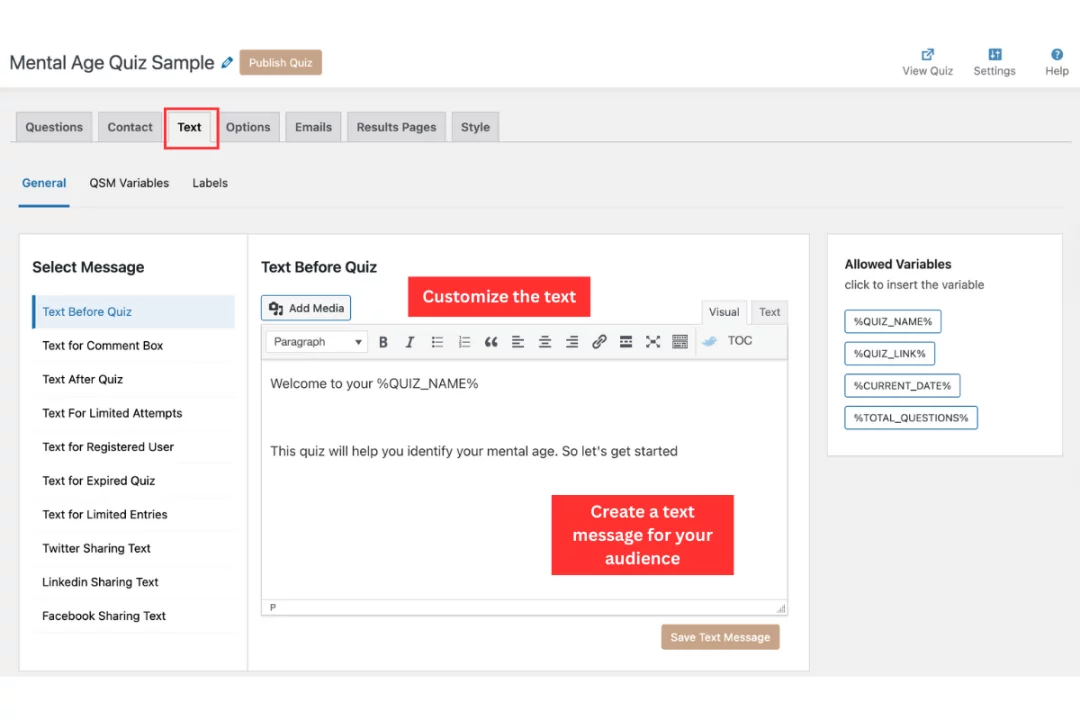Apply blockquote formatting
The width and height of the screenshot is (1080, 720).
coord(491,342)
